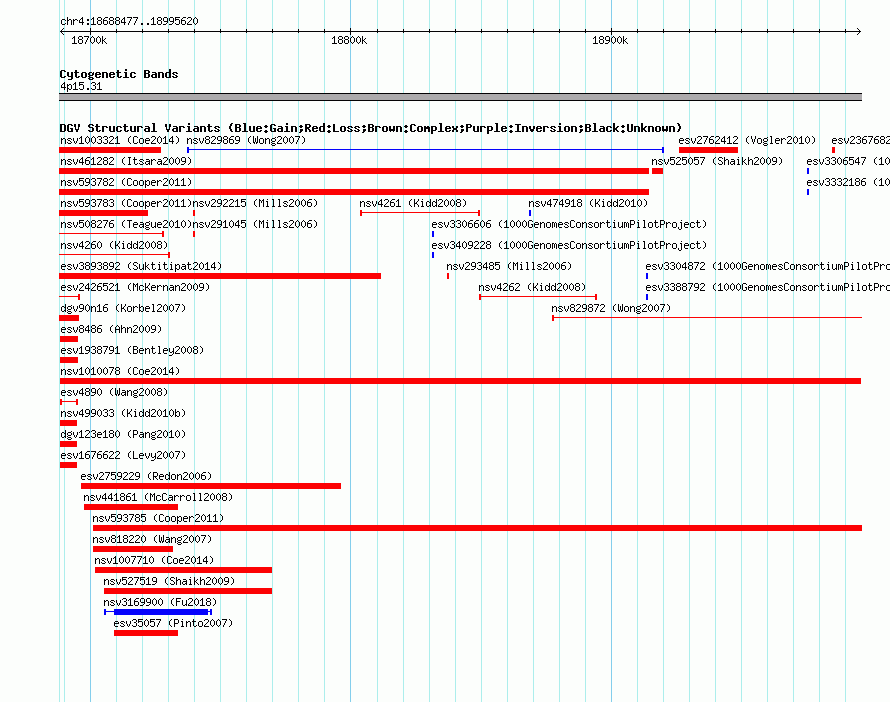The image size is (890, 702).
Task: Click the esv2367682 label at the edge
Action: pos(860,140)
